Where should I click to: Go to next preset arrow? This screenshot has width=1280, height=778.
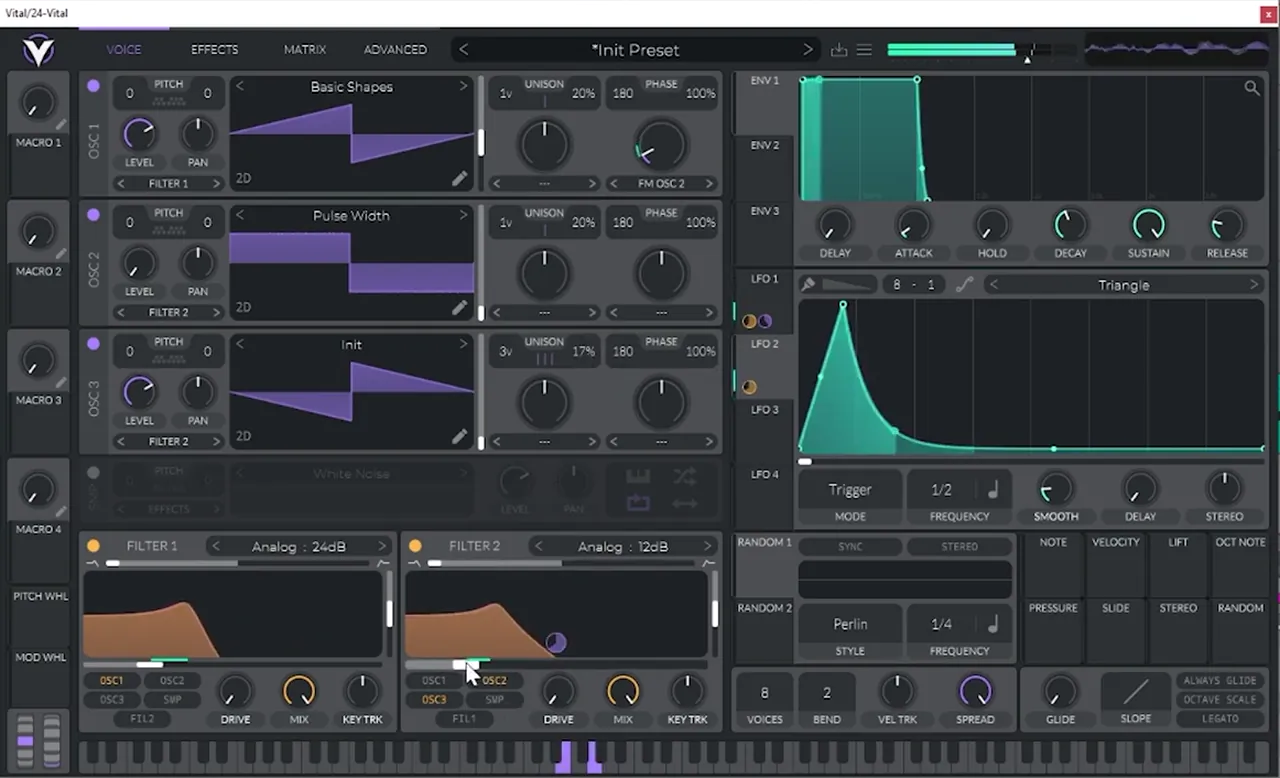(x=808, y=50)
